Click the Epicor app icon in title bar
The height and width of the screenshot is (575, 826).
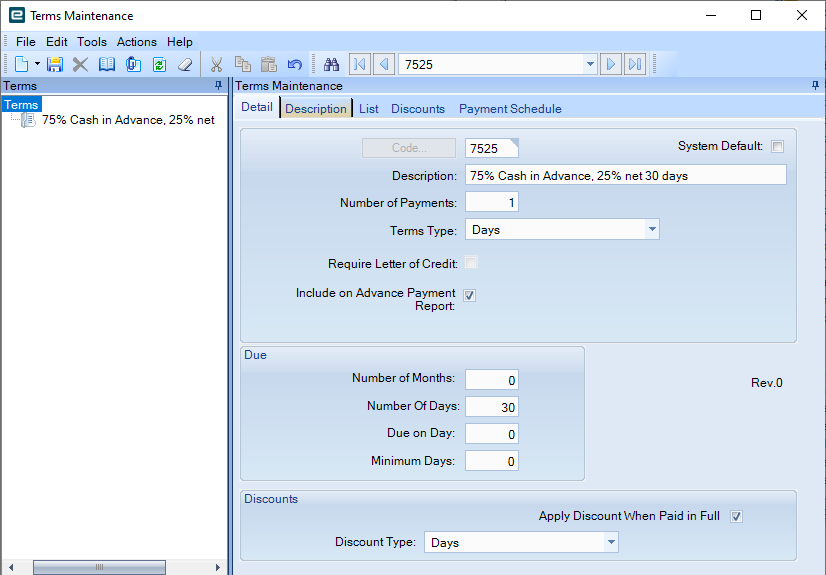(x=17, y=15)
